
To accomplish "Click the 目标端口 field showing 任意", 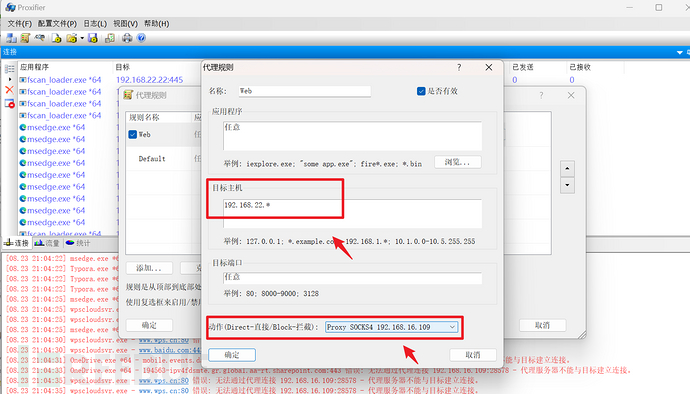I will (x=352, y=277).
